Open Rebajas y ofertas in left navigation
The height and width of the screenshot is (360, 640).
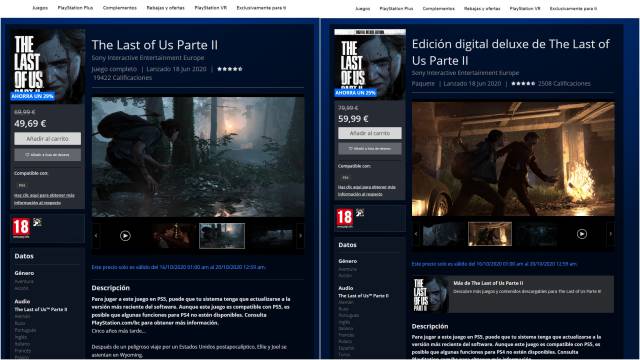point(165,8)
